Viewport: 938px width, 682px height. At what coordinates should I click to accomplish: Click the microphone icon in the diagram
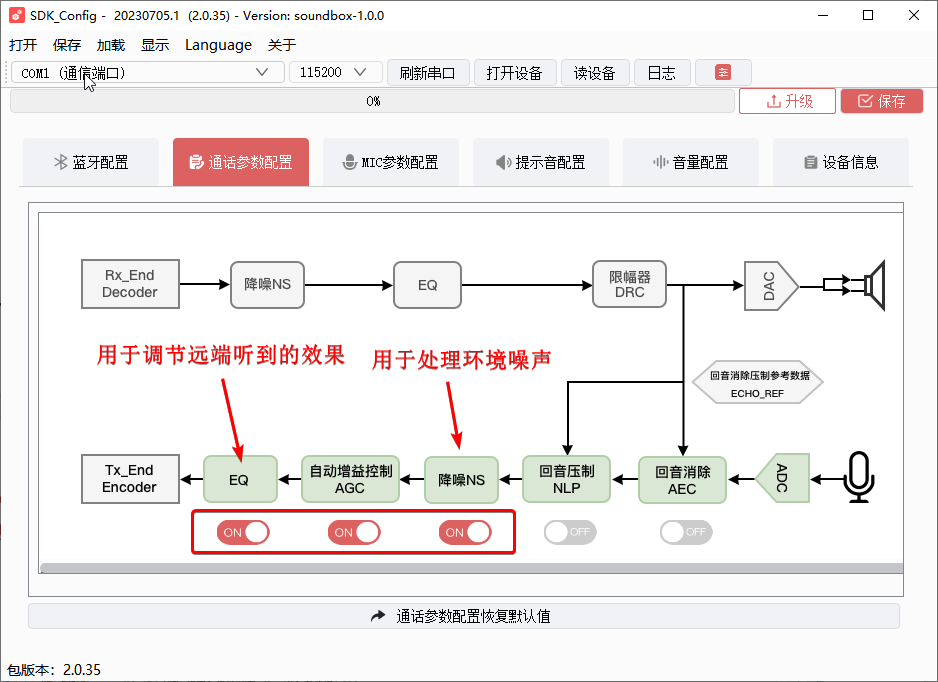click(858, 477)
